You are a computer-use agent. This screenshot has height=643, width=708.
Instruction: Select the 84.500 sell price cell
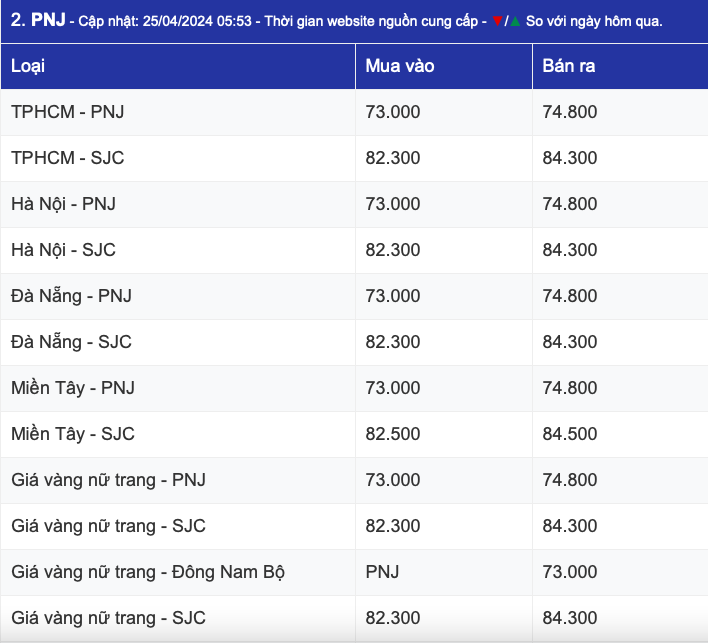click(570, 434)
